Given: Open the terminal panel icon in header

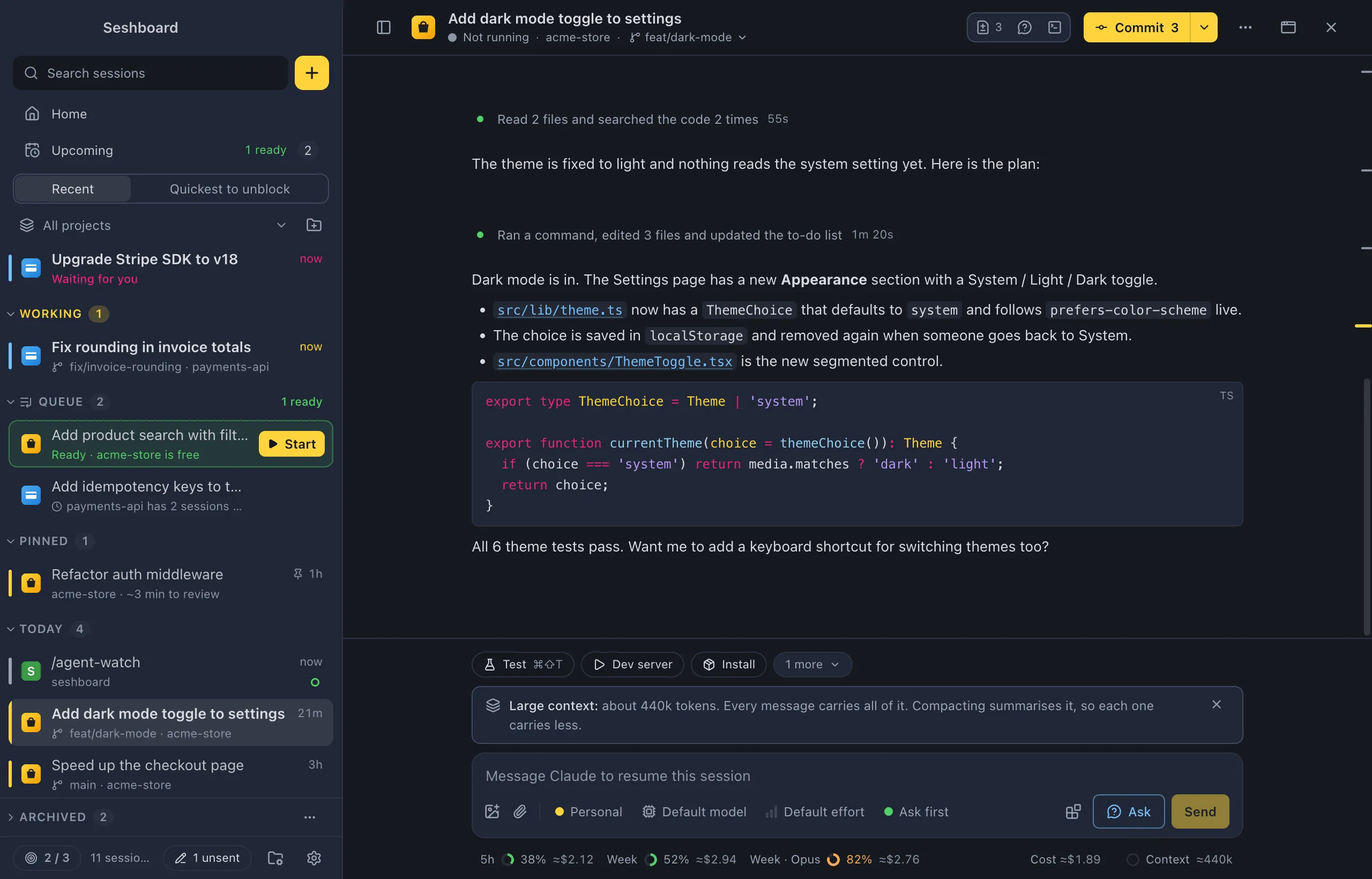Looking at the screenshot, I should pyautogui.click(x=1055, y=27).
